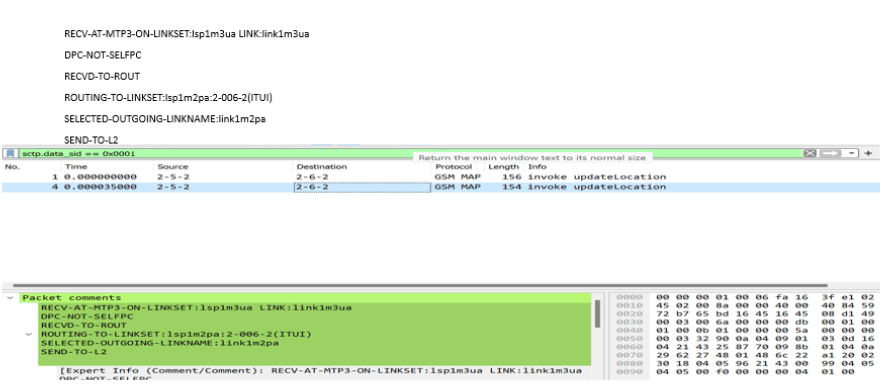
Task: Click the packet list horizontal scrollbar
Action: 420,286
